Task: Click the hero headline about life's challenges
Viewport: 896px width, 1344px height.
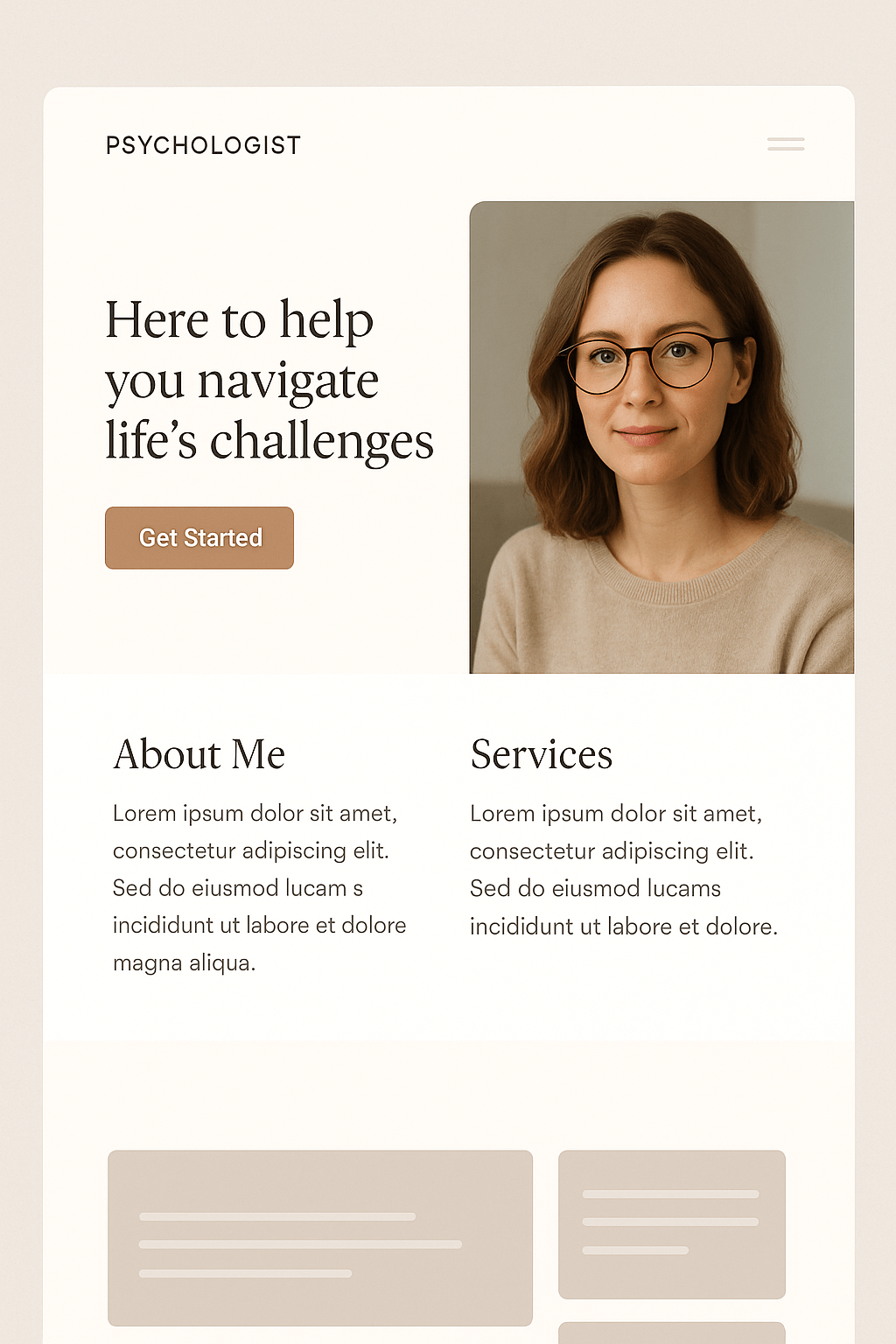Action: [x=269, y=380]
